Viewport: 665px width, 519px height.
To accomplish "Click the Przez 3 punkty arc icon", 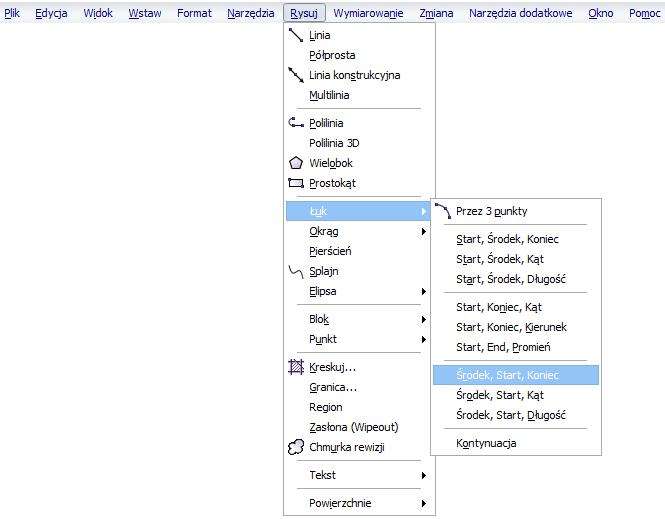I will [443, 211].
